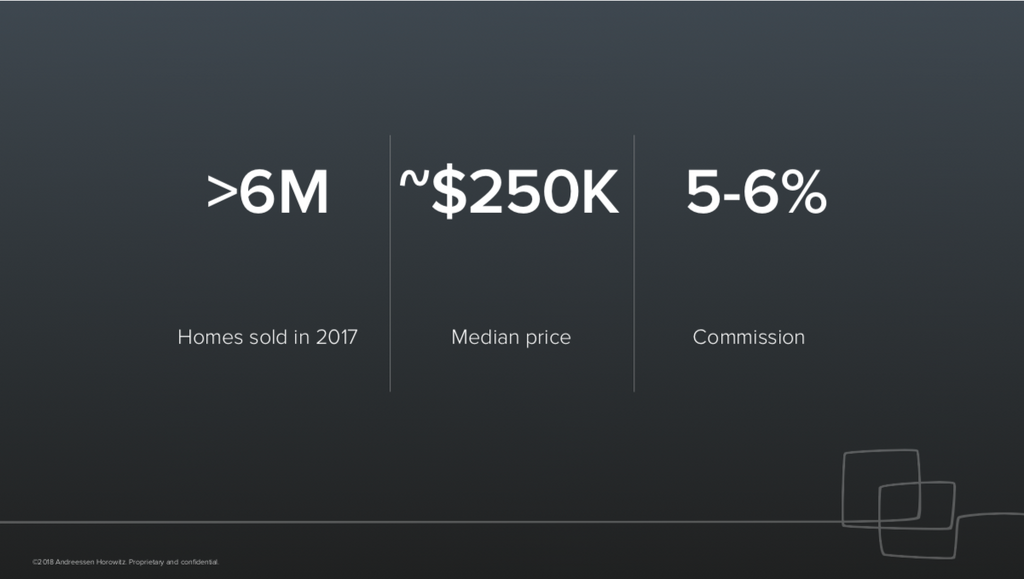The height and width of the screenshot is (579, 1024).
Task: Click the ©2018 Andreessen Horowitz copyright text
Action: click(79, 563)
